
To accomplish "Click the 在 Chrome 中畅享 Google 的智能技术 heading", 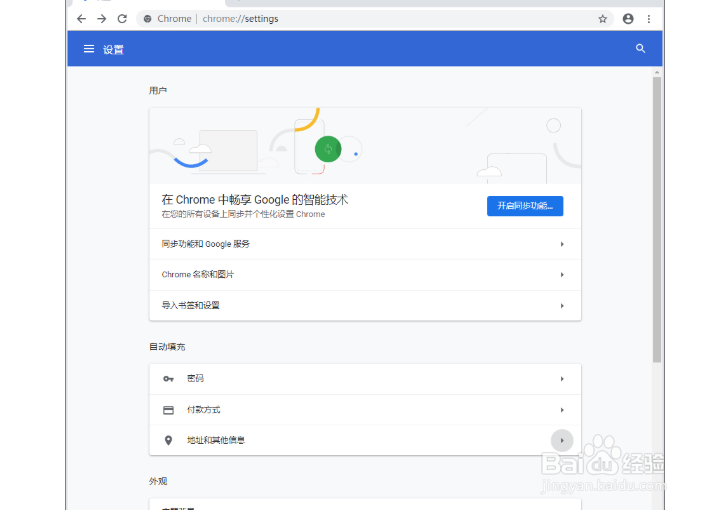I will (255, 200).
